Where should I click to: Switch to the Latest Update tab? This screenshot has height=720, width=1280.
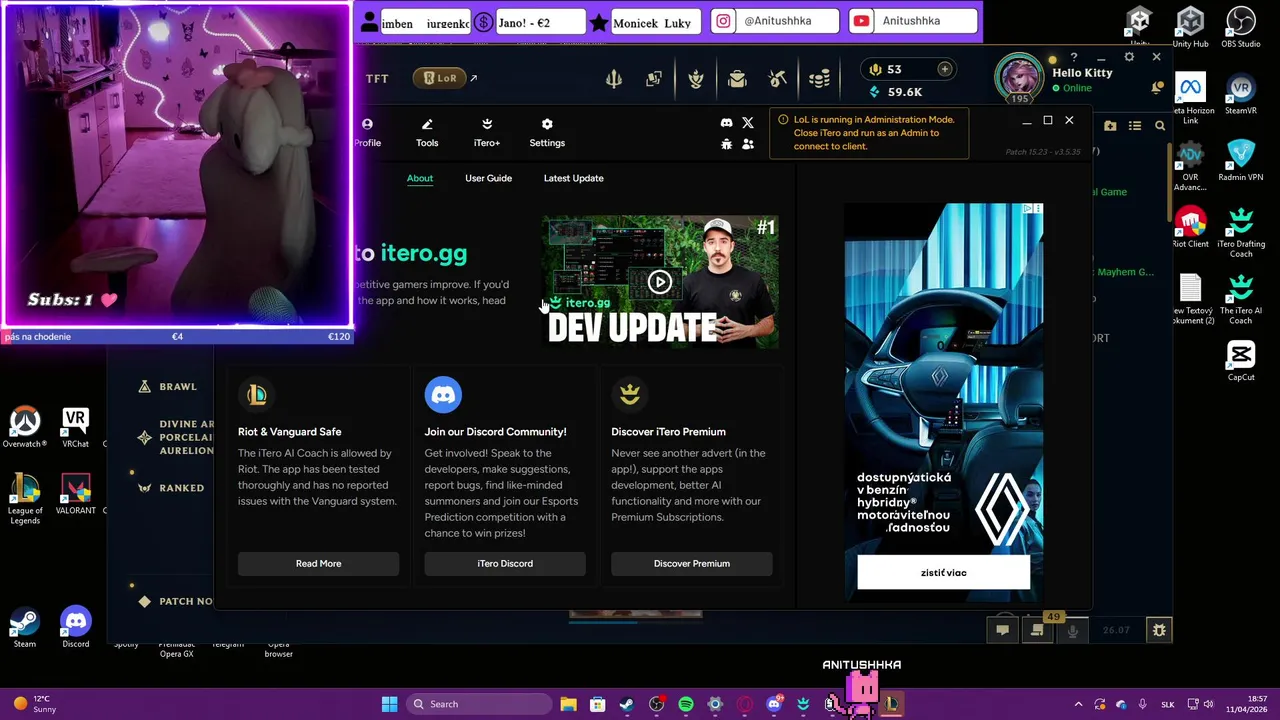573,178
